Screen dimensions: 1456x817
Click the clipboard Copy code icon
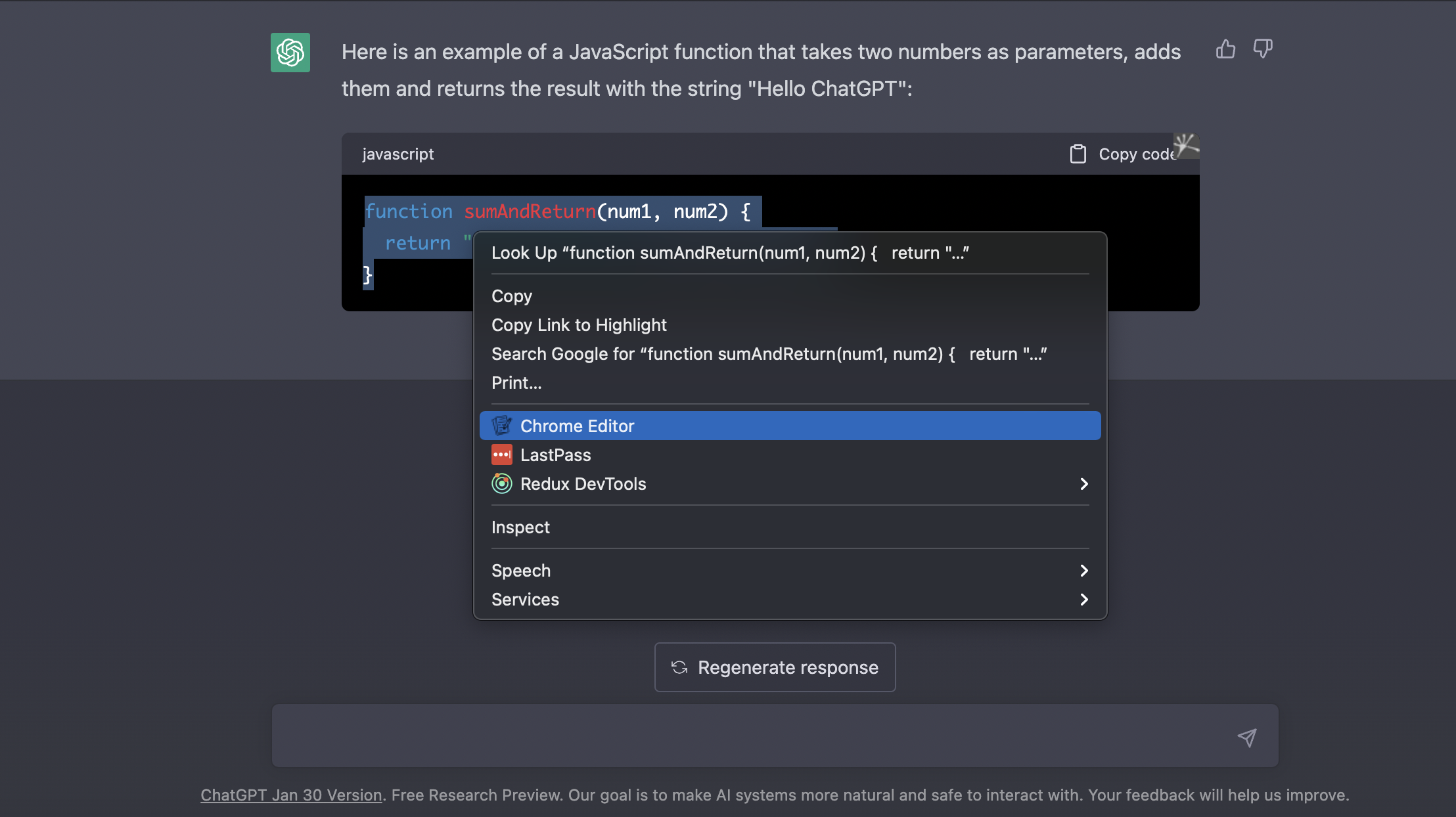click(x=1078, y=154)
